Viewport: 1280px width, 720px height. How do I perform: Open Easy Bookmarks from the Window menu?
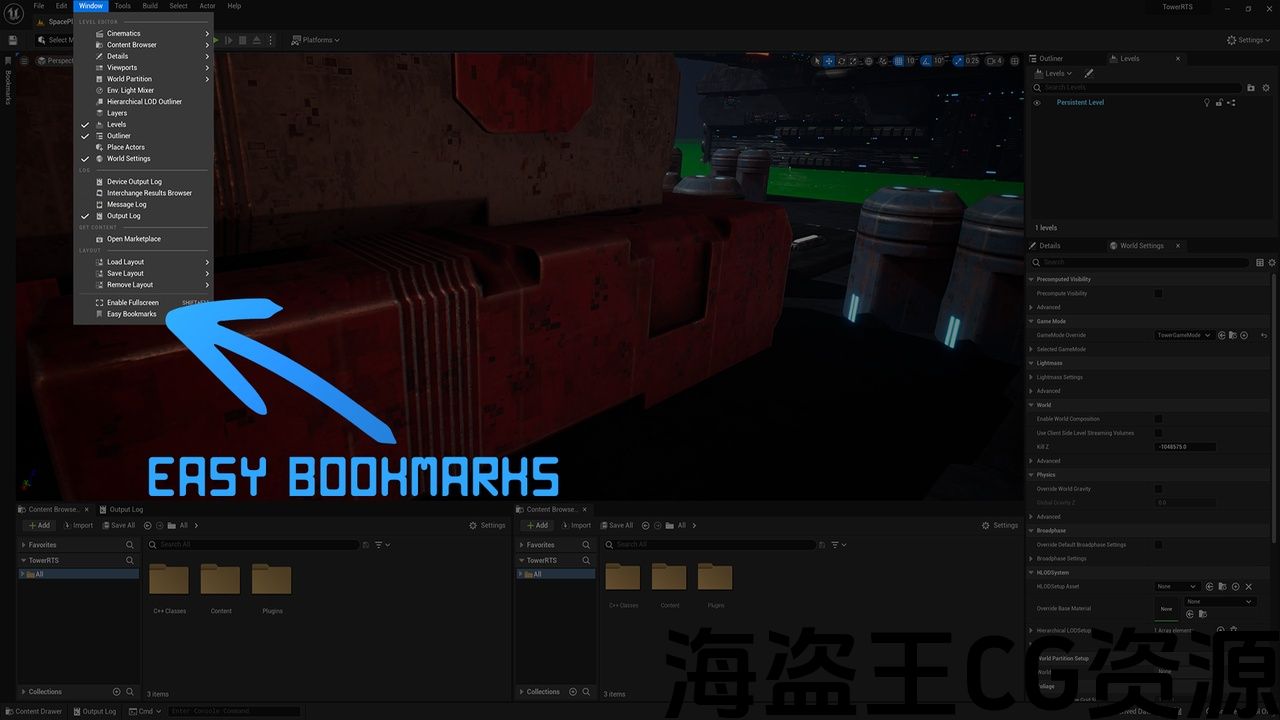[131, 314]
